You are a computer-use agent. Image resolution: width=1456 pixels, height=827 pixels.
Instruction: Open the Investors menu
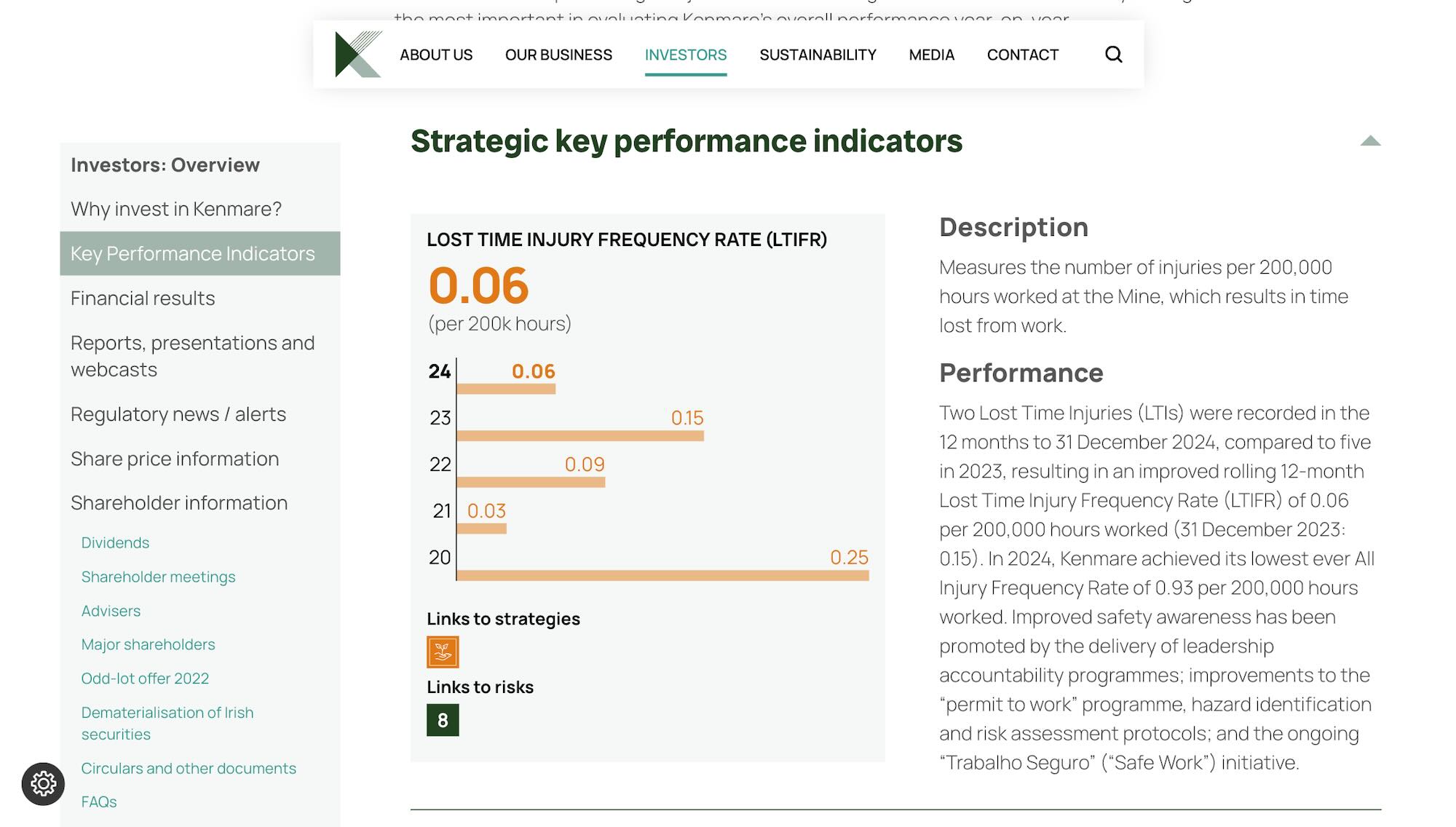coord(685,55)
